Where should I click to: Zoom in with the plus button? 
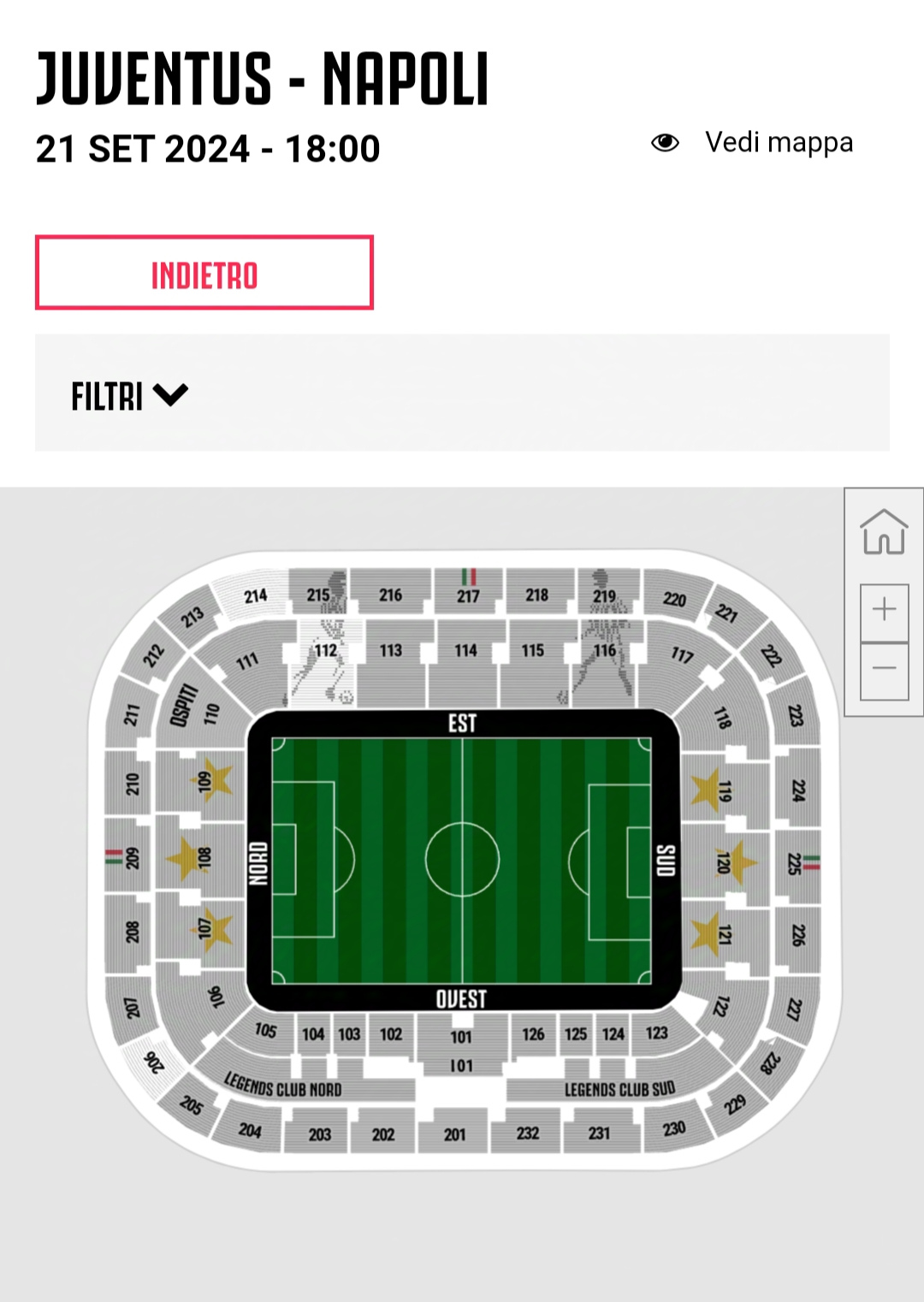(x=884, y=610)
